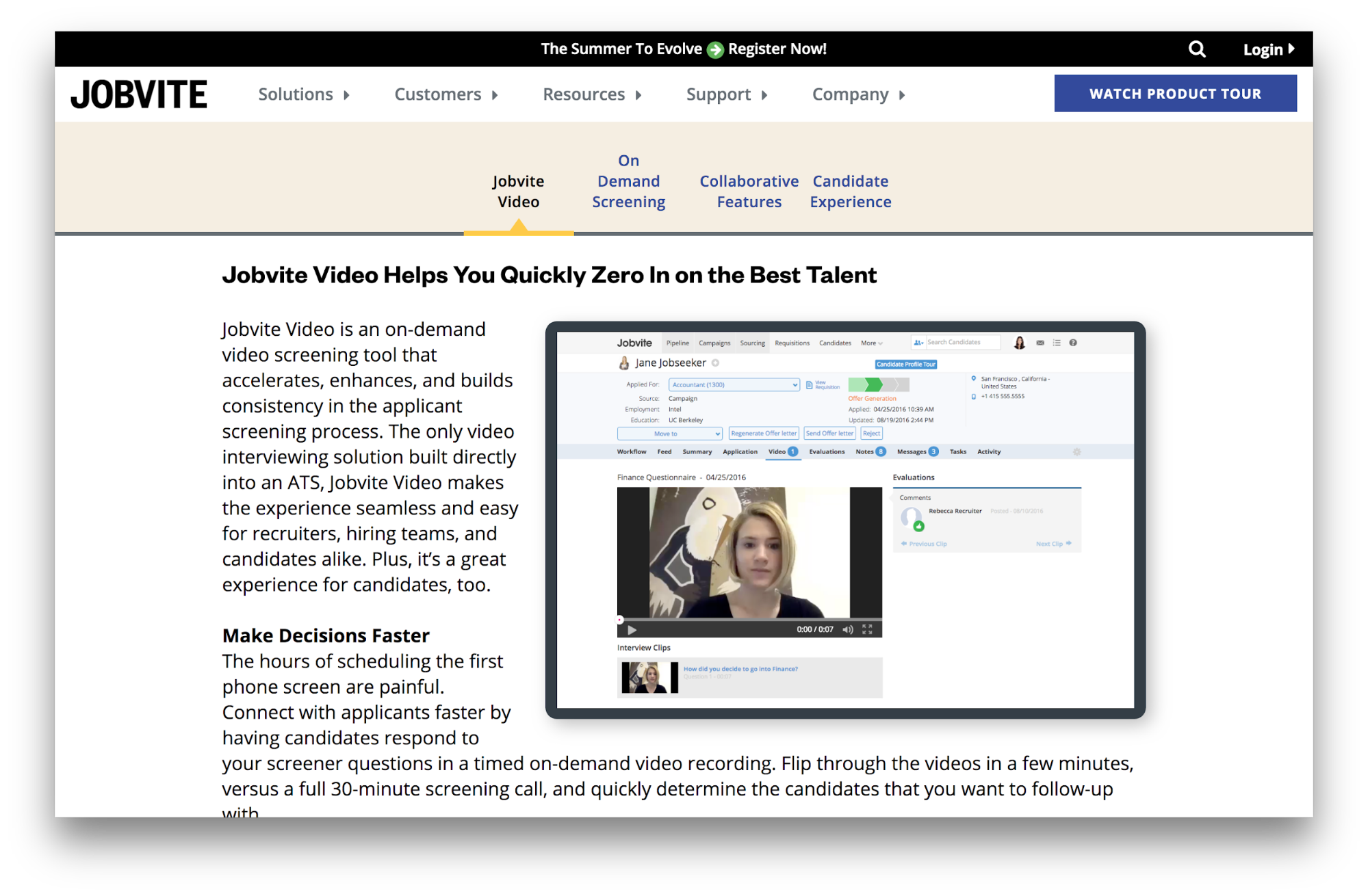
Task: Select the Jobvite Video tab
Action: click(x=518, y=192)
